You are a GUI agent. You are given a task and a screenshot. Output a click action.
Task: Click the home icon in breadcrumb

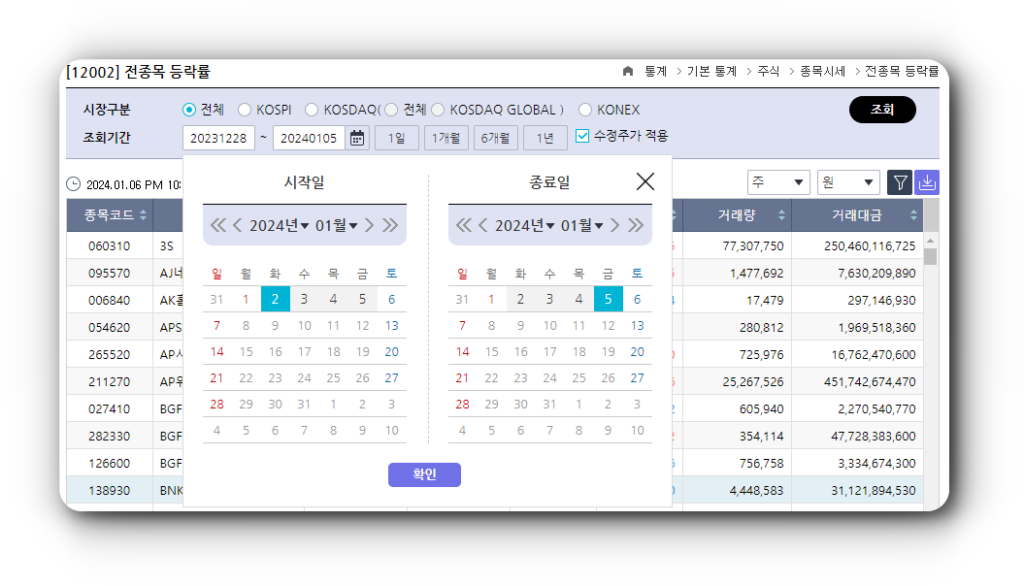click(x=628, y=71)
